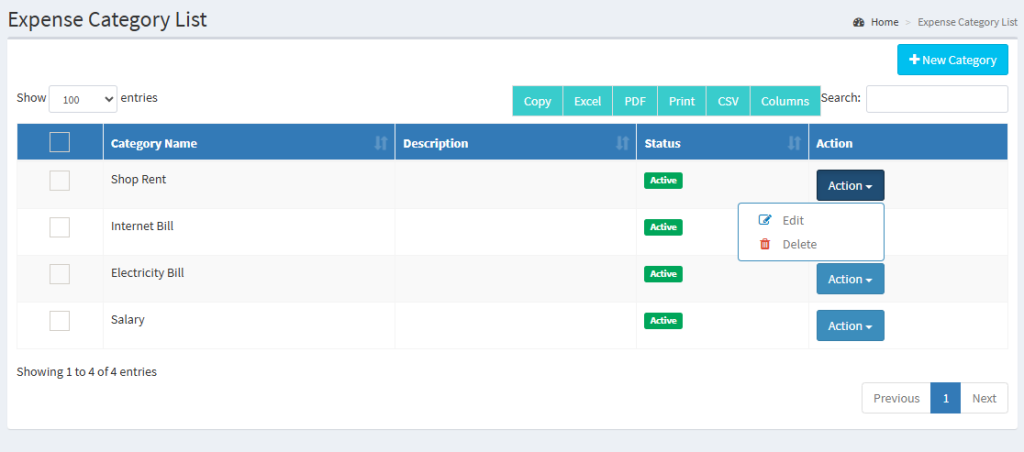This screenshot has width=1024, height=452.
Task: Go to the Next pagination page
Action: click(x=984, y=398)
